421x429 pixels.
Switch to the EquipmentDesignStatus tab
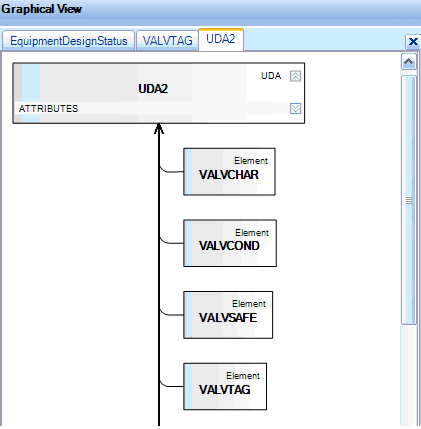click(x=69, y=41)
